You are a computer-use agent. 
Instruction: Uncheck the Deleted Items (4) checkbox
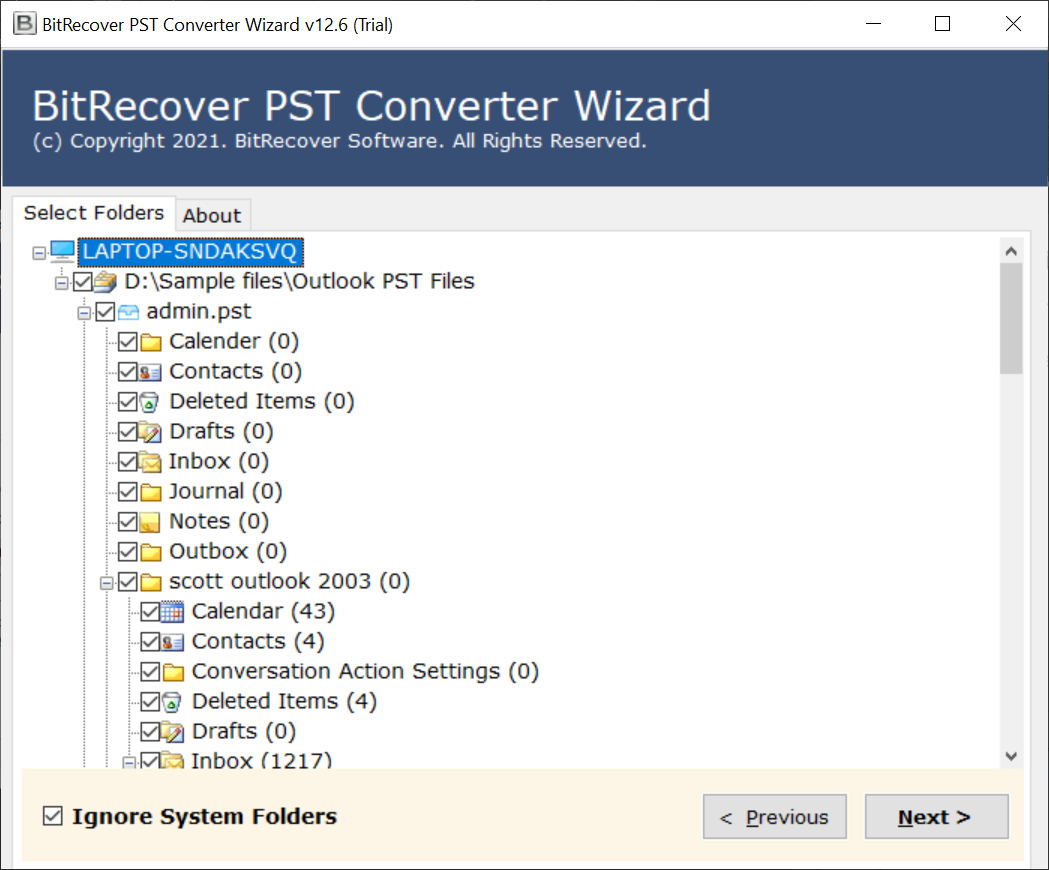coord(151,702)
